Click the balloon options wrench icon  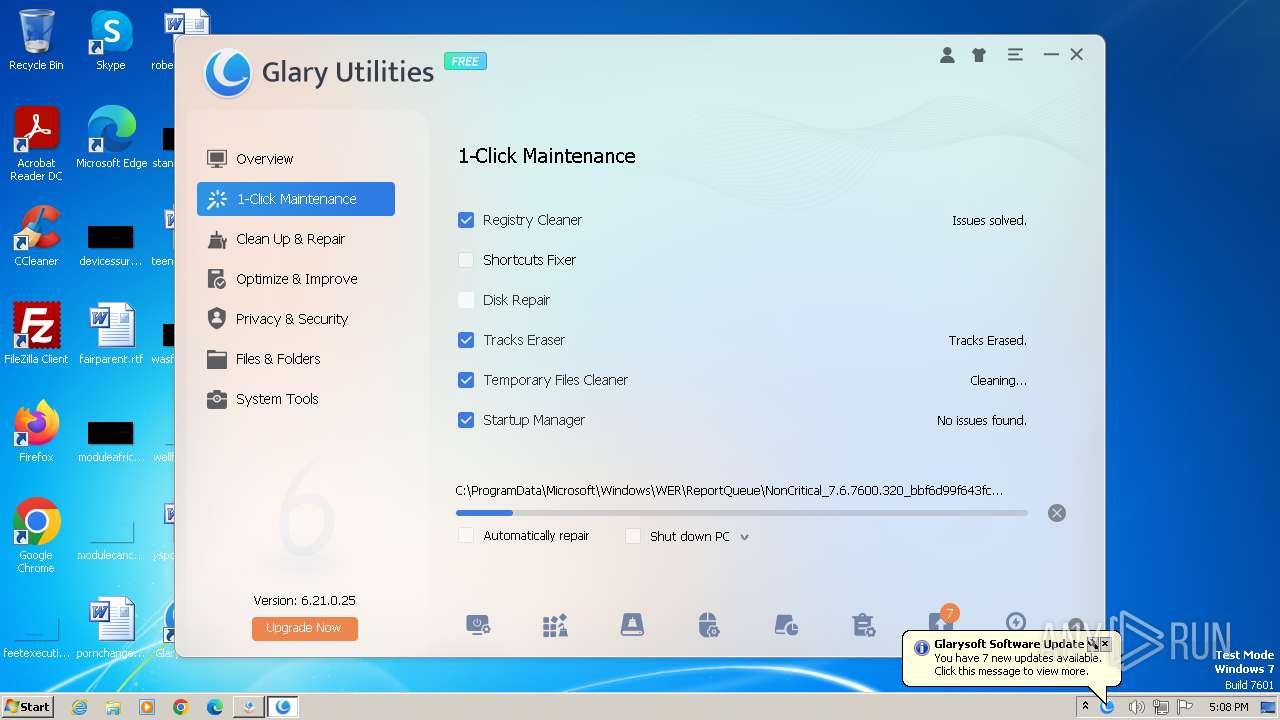(x=1093, y=644)
